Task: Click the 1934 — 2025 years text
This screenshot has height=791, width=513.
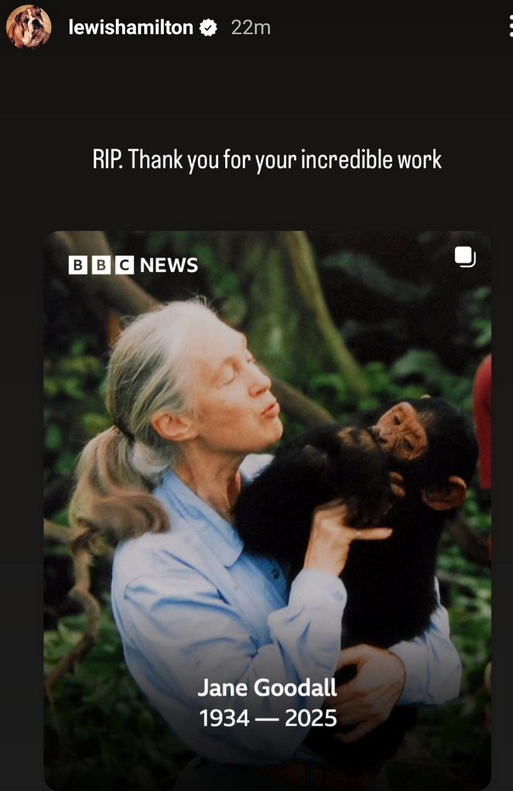Action: coord(268,718)
